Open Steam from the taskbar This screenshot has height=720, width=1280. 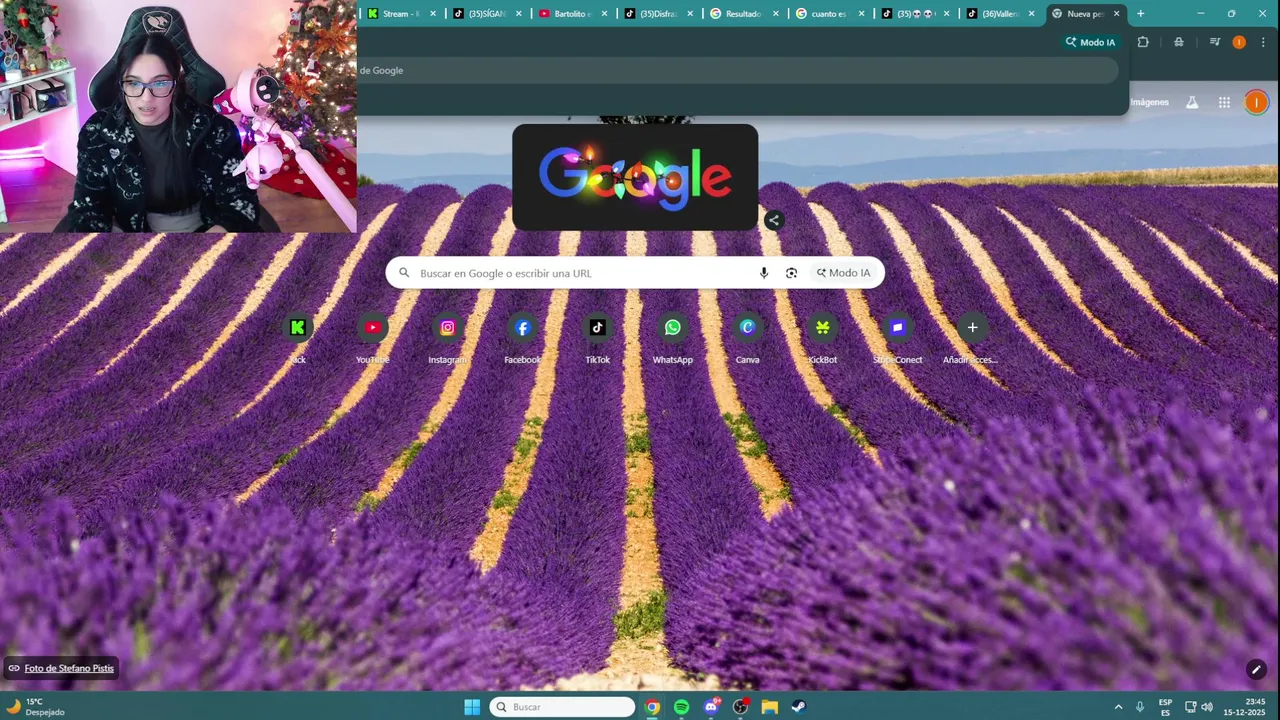pos(799,707)
